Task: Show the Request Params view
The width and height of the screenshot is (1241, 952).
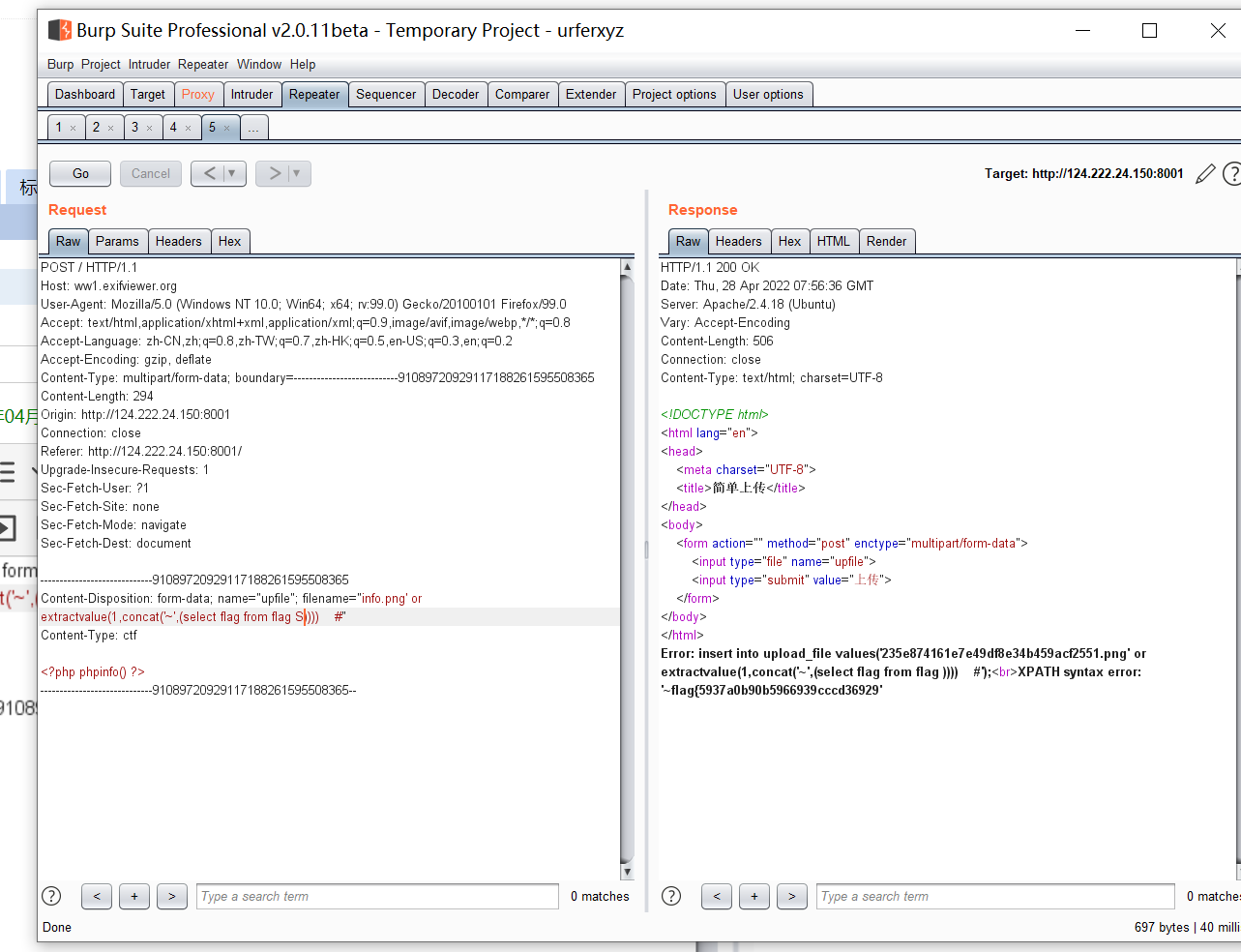Action: coord(117,241)
